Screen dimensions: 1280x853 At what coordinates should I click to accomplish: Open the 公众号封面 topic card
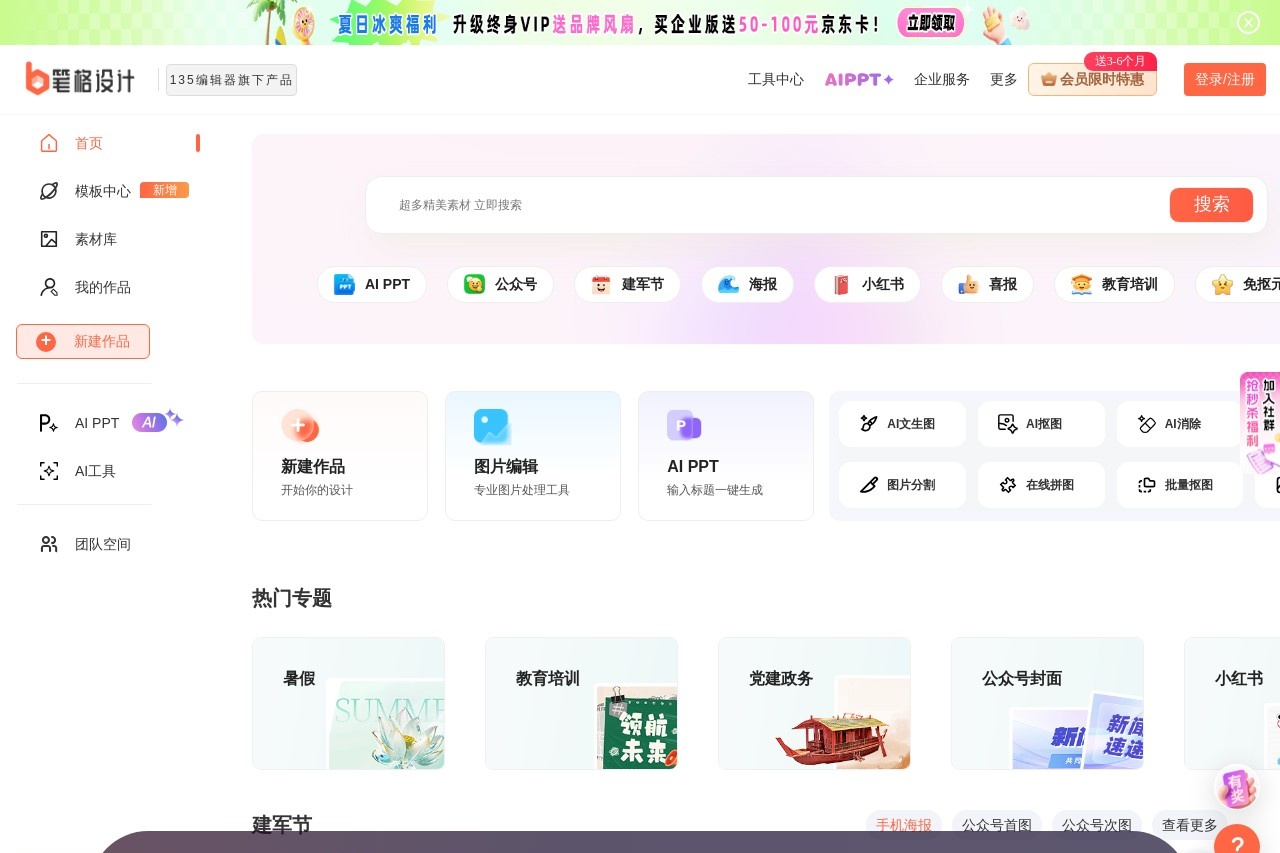coord(1047,703)
